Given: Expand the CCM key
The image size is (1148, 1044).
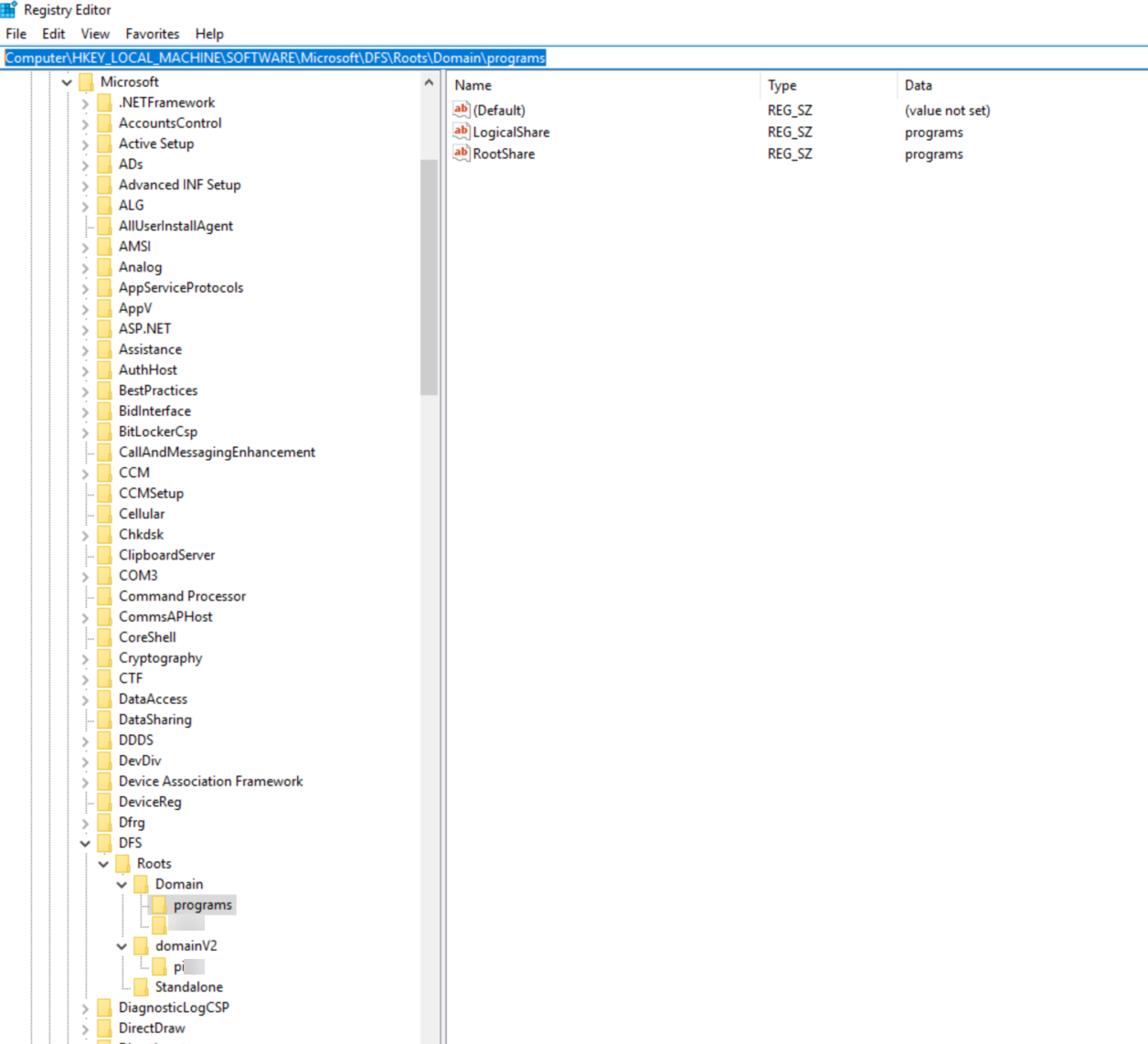Looking at the screenshot, I should pyautogui.click(x=85, y=474).
